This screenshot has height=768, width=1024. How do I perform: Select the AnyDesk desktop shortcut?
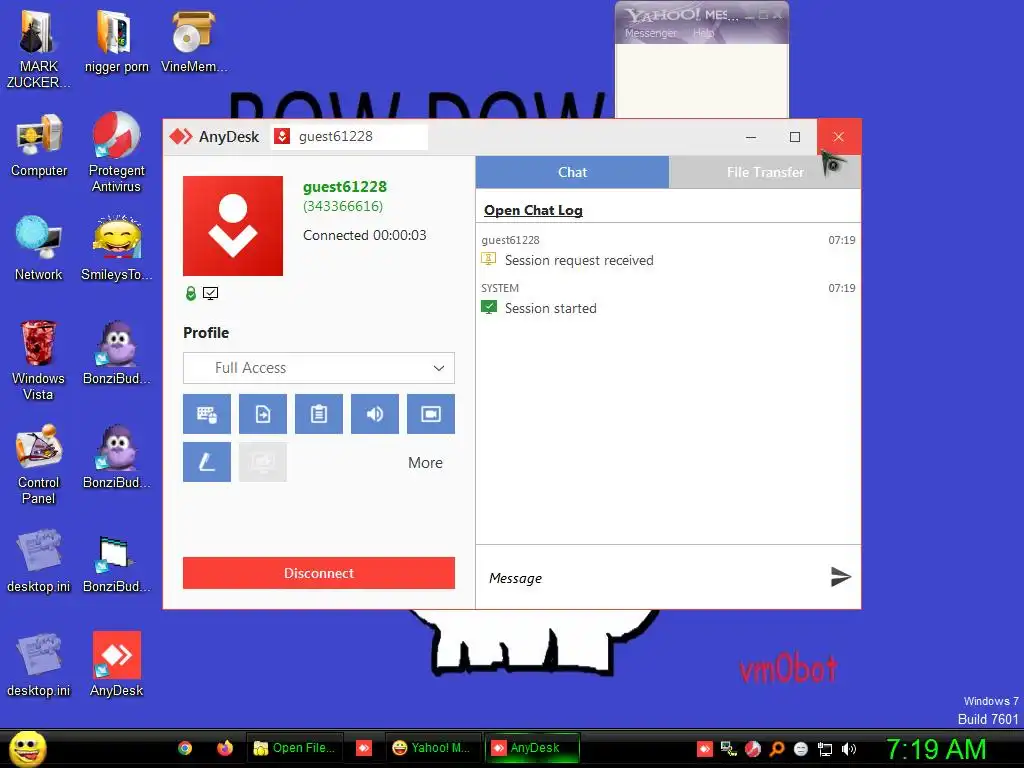point(116,665)
